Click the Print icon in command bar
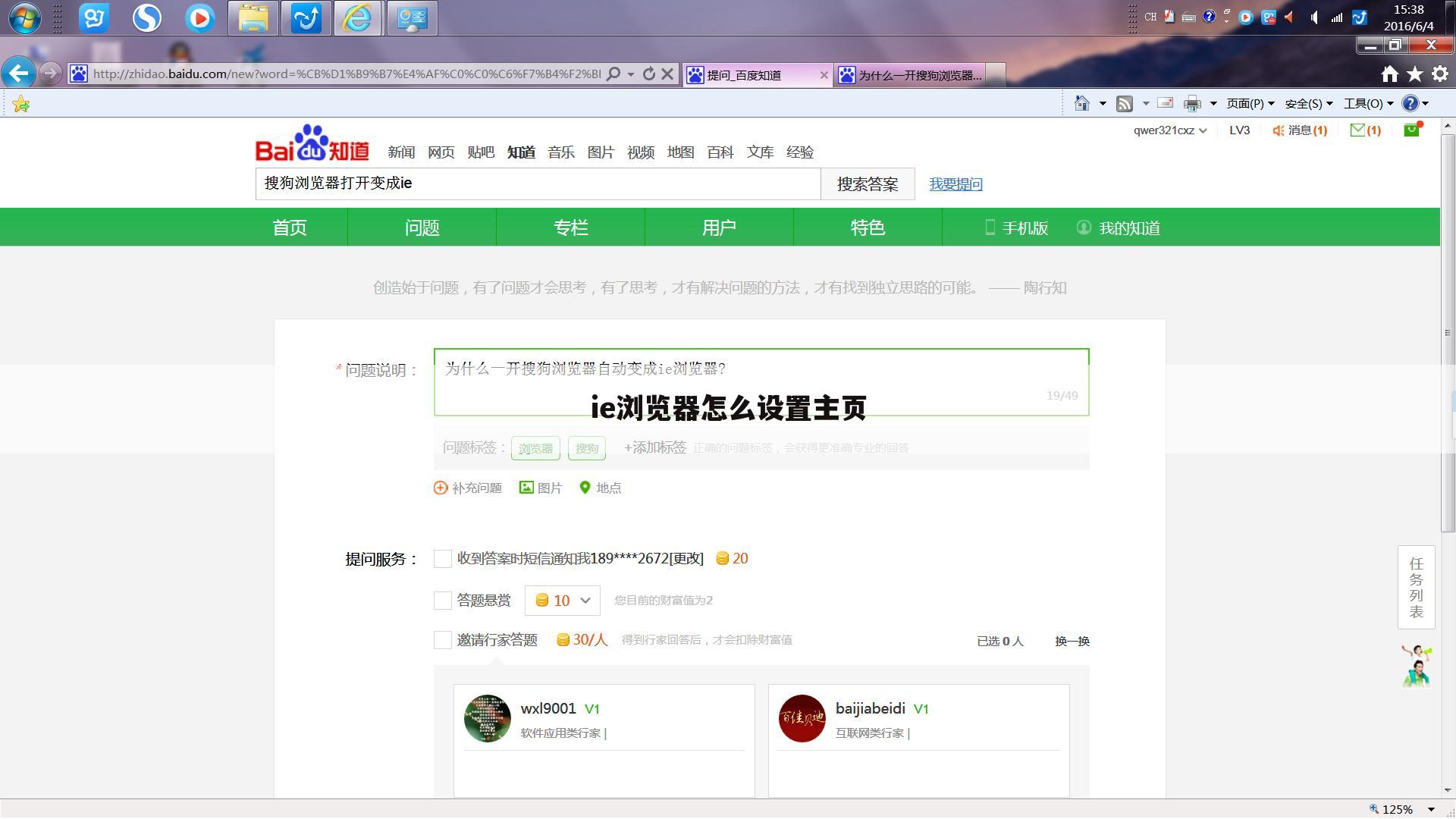This screenshot has width=1456, height=819. coord(1193,103)
